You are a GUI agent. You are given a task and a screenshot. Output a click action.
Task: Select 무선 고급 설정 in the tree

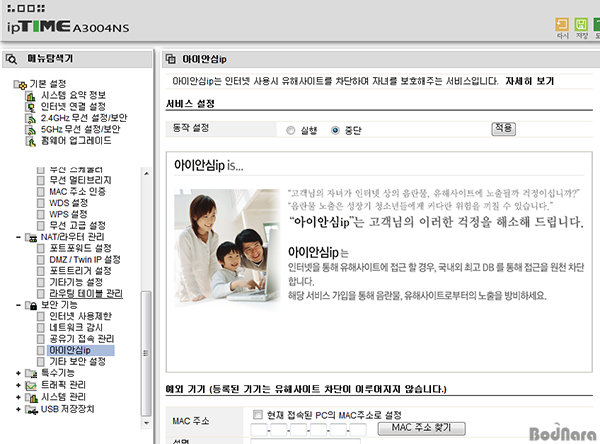[77, 225]
